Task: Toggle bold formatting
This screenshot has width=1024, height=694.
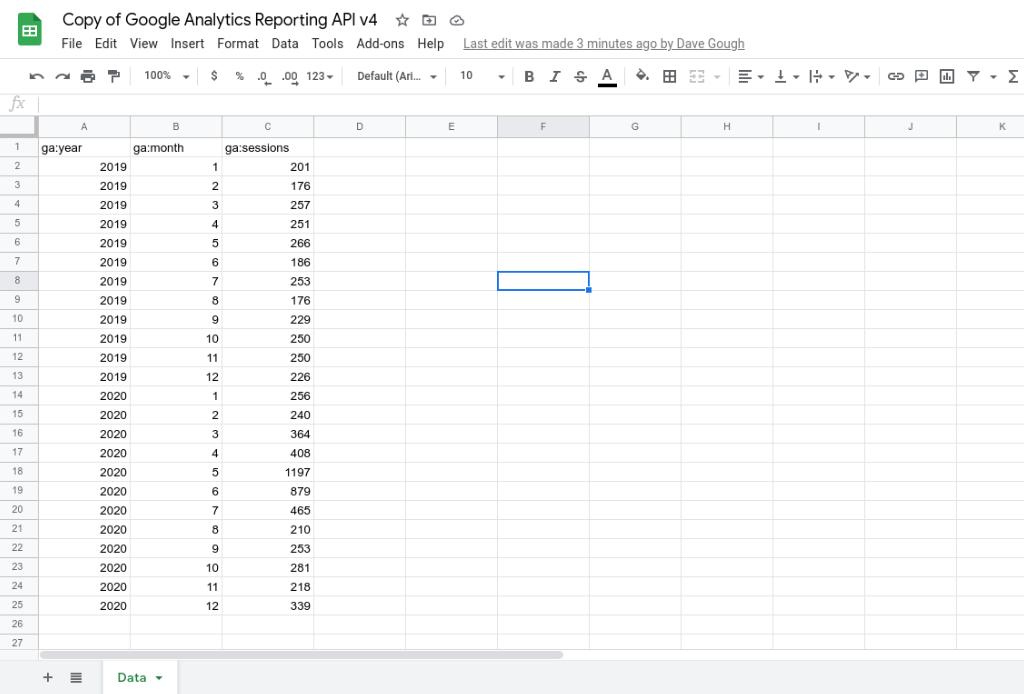Action: (529, 75)
